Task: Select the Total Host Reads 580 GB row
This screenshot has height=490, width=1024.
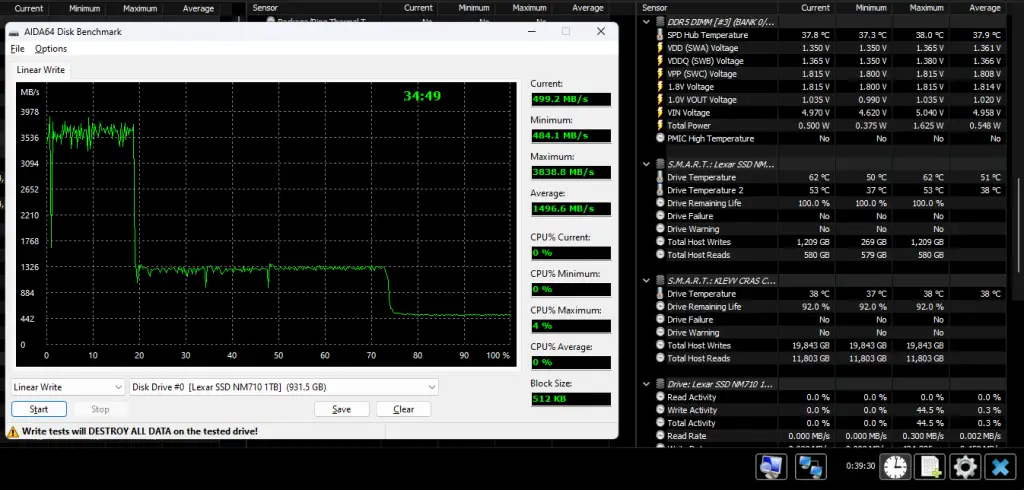Action: 823,255
